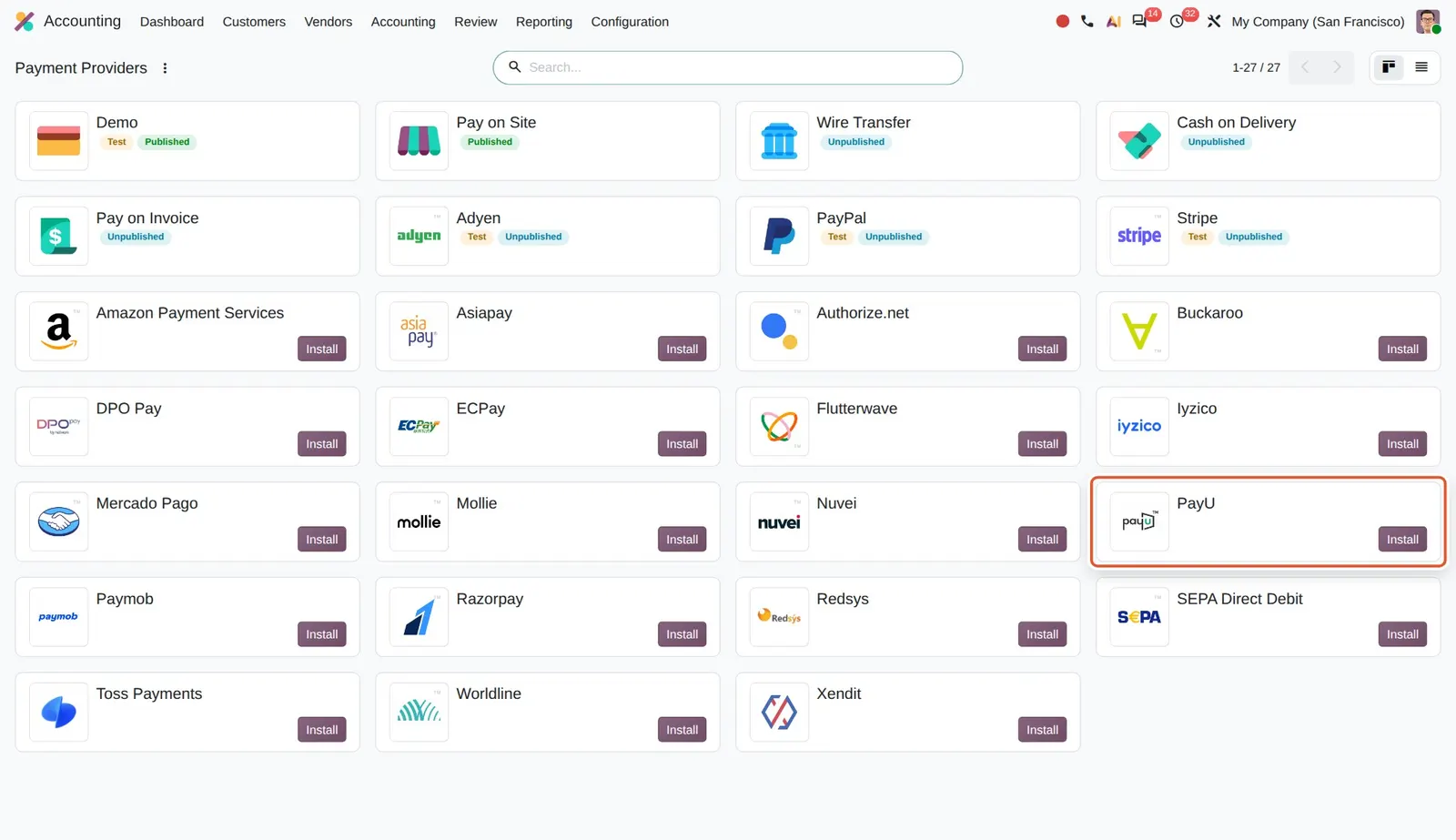Image resolution: width=1456 pixels, height=840 pixels.
Task: Install the PayU provider
Action: [1402, 540]
